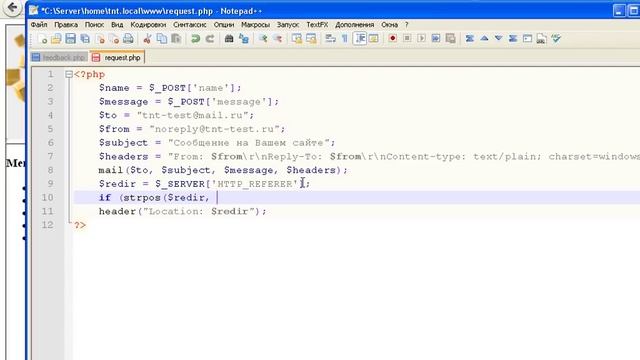Toggle word wrap in the toolbar
The height and width of the screenshot is (360, 640).
click(330, 39)
